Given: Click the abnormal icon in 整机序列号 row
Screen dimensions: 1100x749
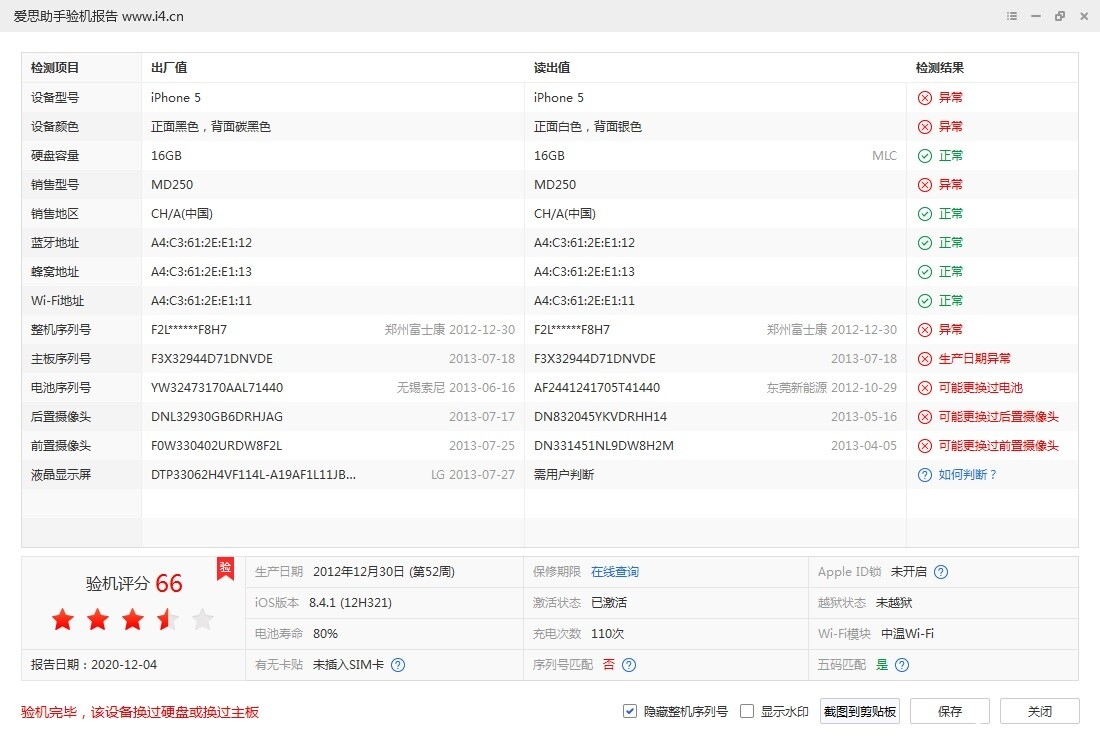Looking at the screenshot, I should coord(925,330).
